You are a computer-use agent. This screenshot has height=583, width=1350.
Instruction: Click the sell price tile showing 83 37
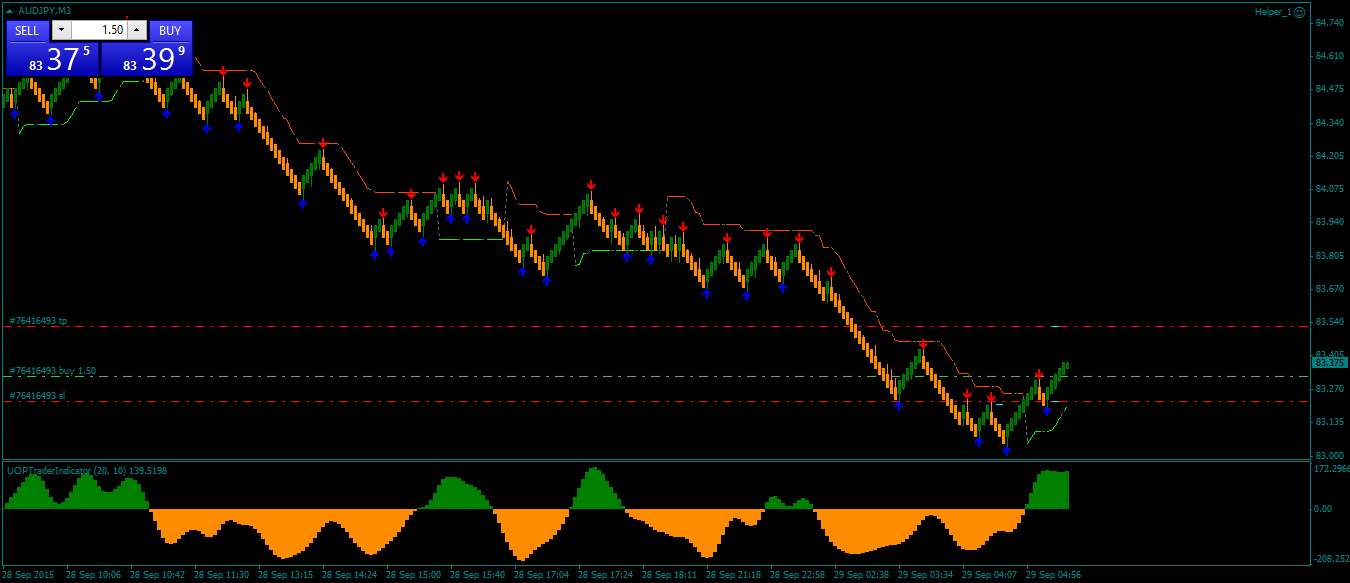click(53, 59)
